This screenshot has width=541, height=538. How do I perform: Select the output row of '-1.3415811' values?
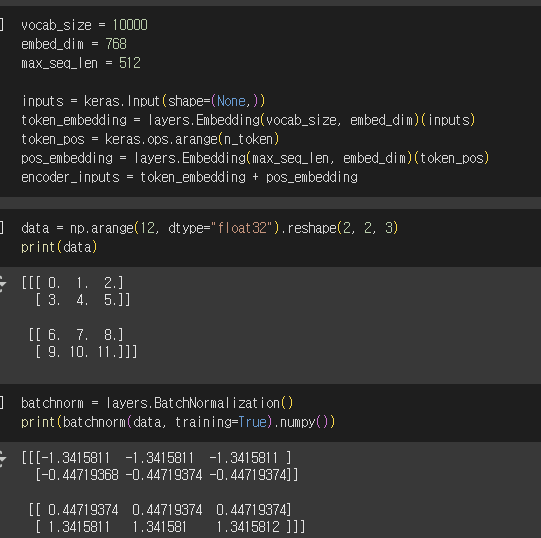156,458
